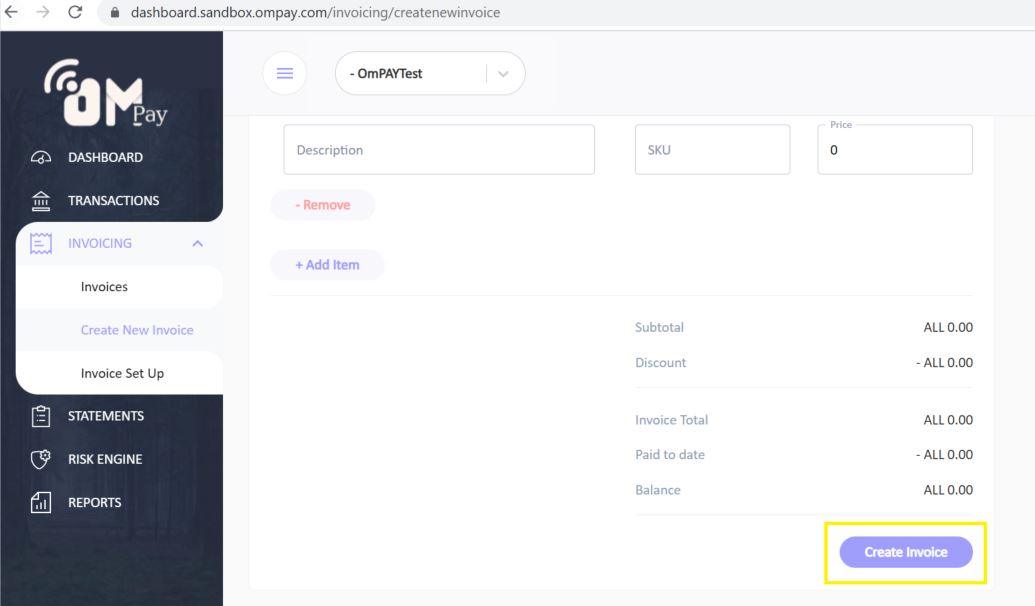This screenshot has width=1035, height=606.
Task: Click the Transactions bank icon
Action: point(41,201)
